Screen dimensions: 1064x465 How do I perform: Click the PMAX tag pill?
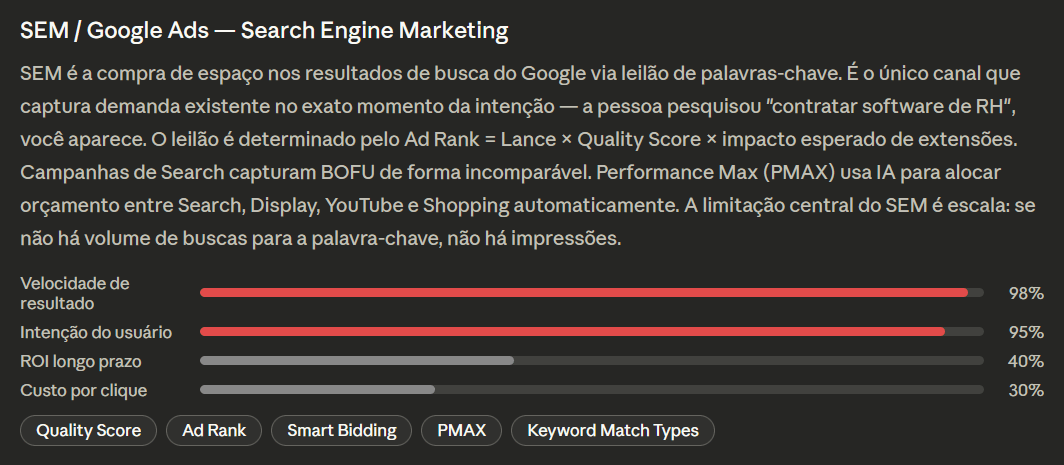click(461, 430)
